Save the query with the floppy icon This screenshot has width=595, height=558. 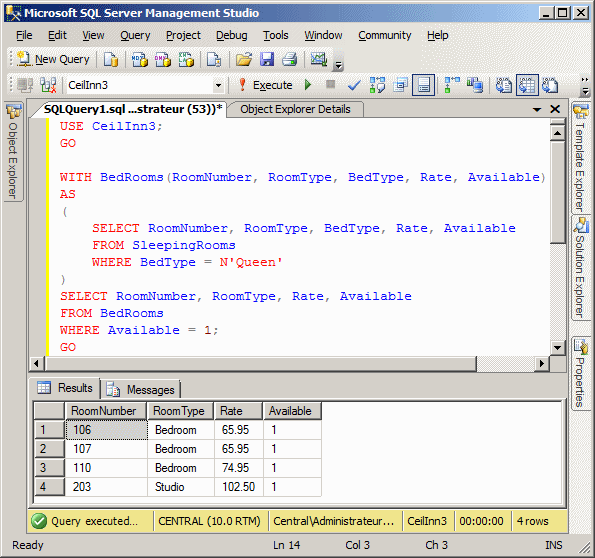pyautogui.click(x=267, y=59)
